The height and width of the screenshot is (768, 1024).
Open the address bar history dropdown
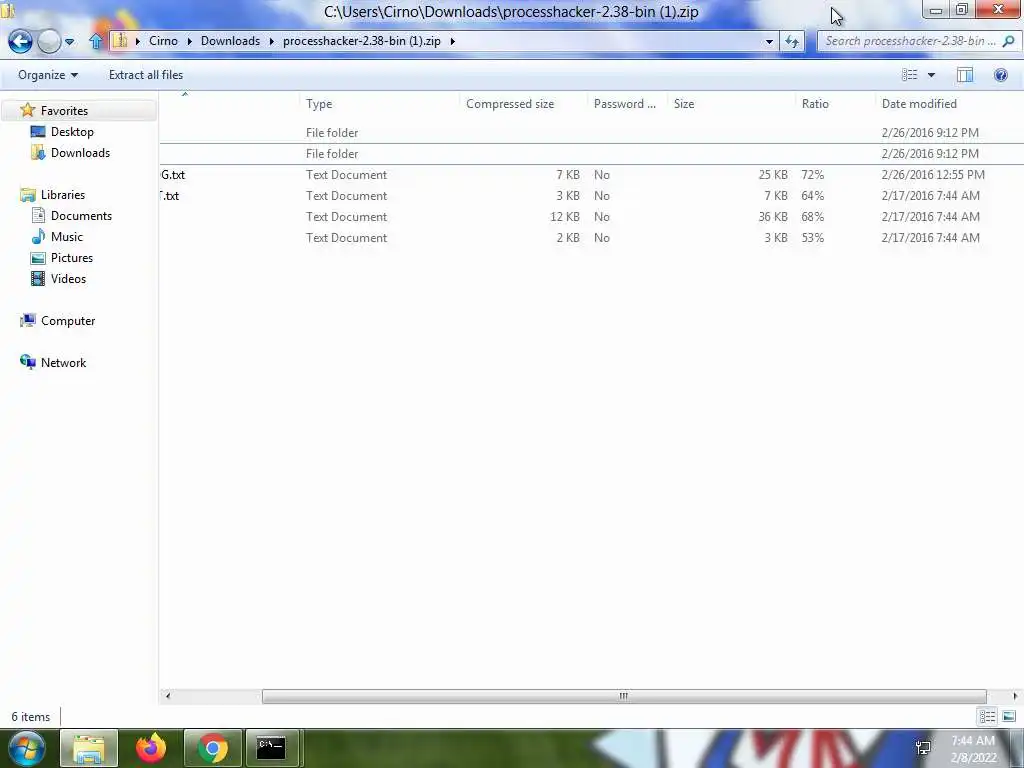(x=769, y=42)
